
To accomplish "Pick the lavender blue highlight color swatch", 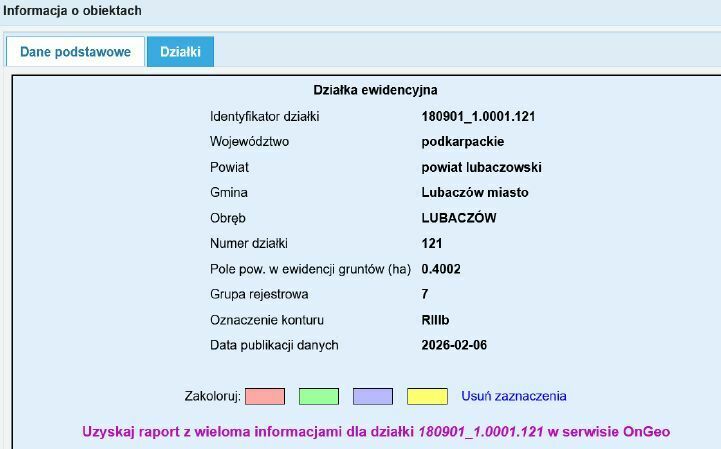I will (373, 396).
